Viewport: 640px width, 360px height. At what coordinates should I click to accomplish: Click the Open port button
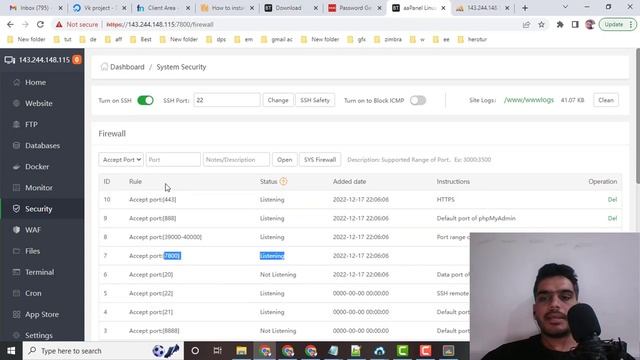284,160
